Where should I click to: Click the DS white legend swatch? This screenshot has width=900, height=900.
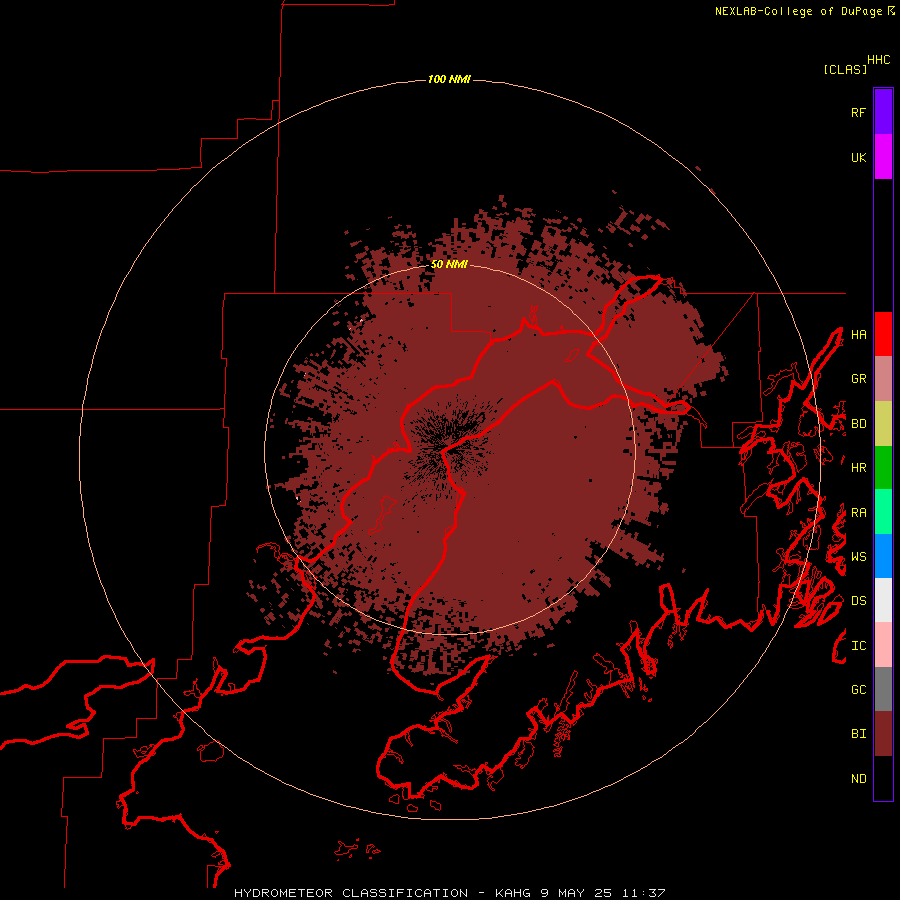click(883, 600)
